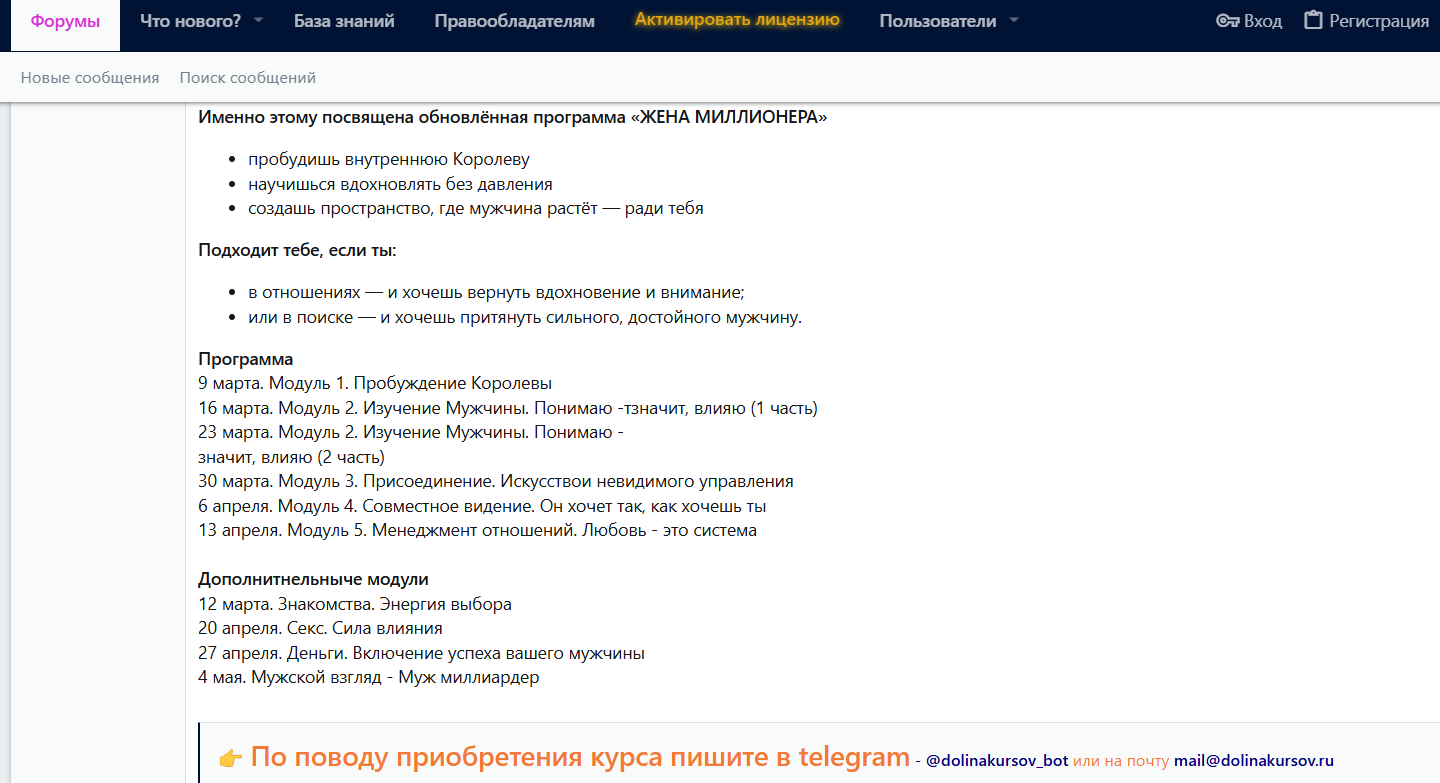Click «Поиск сообщений»
This screenshot has height=783, width=1440.
coord(247,76)
